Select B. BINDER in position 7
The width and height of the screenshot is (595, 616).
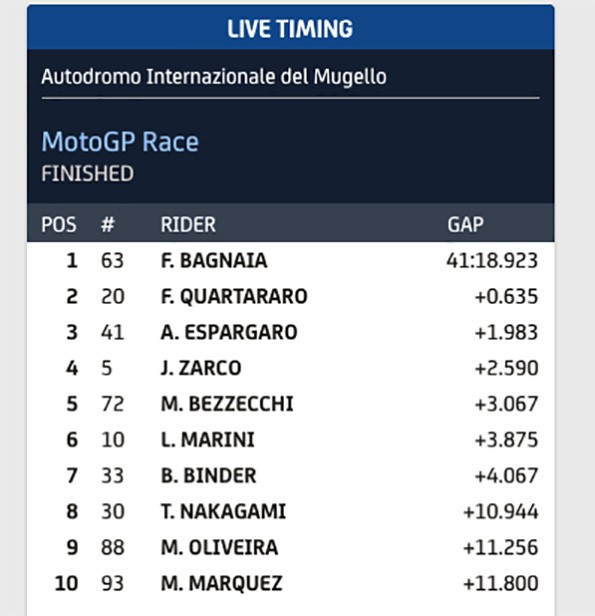pos(209,476)
